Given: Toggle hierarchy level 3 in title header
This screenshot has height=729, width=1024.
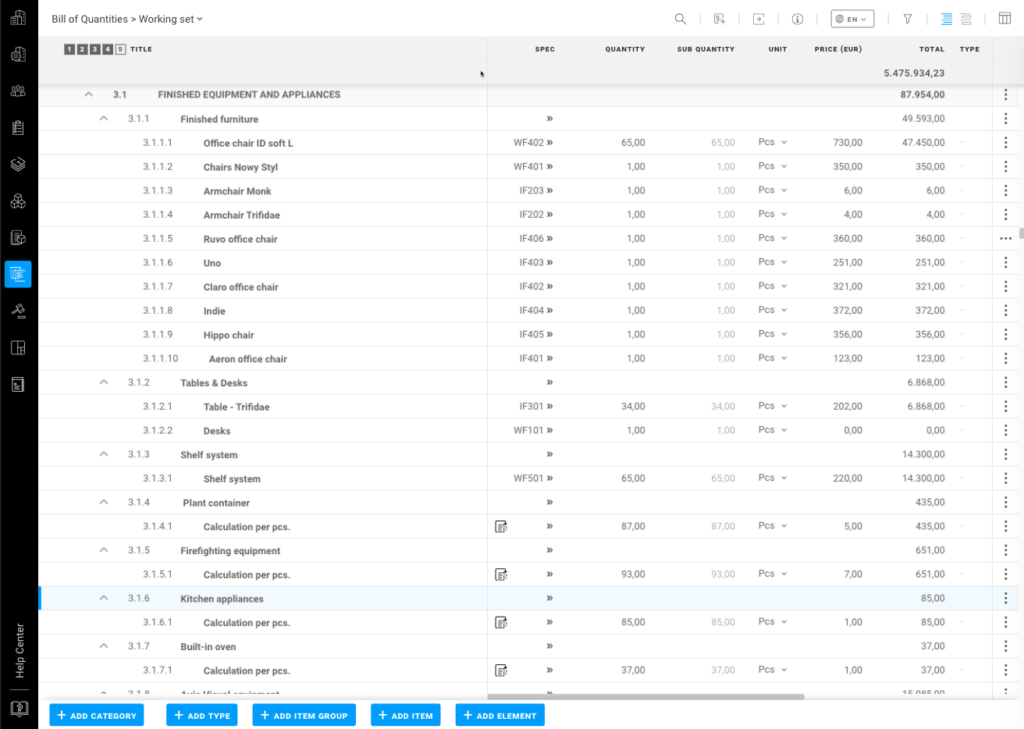Looking at the screenshot, I should pyautogui.click(x=95, y=49).
